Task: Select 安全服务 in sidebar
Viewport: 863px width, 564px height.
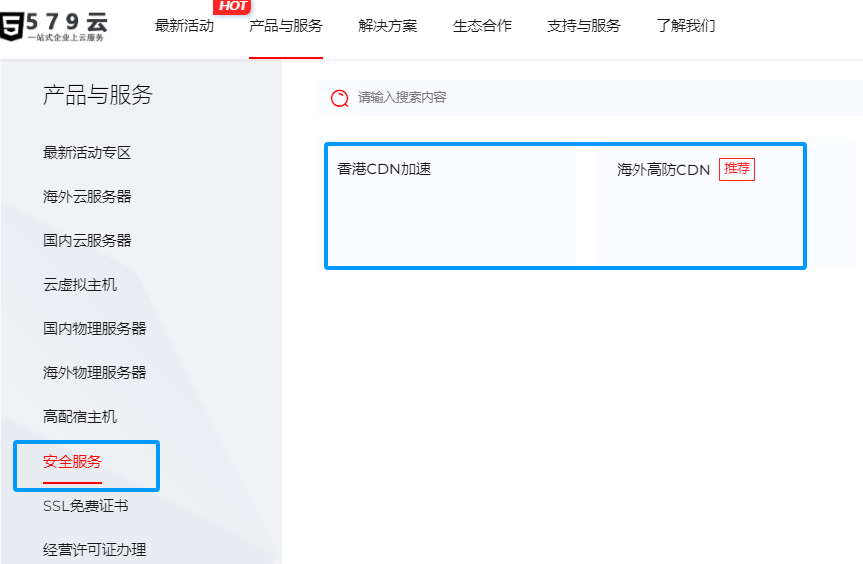Action: pos(72,462)
